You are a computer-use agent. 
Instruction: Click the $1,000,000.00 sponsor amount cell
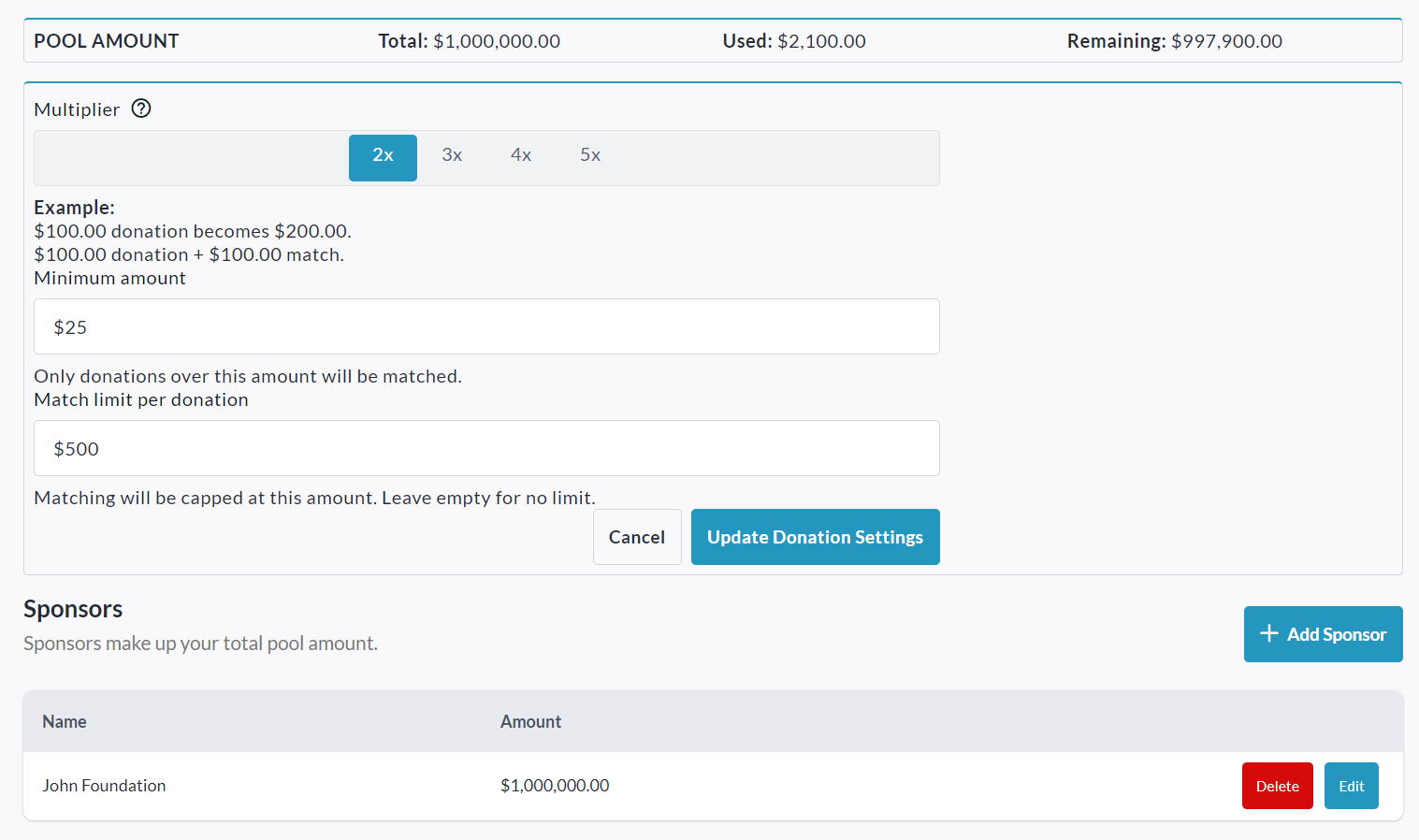click(x=555, y=786)
